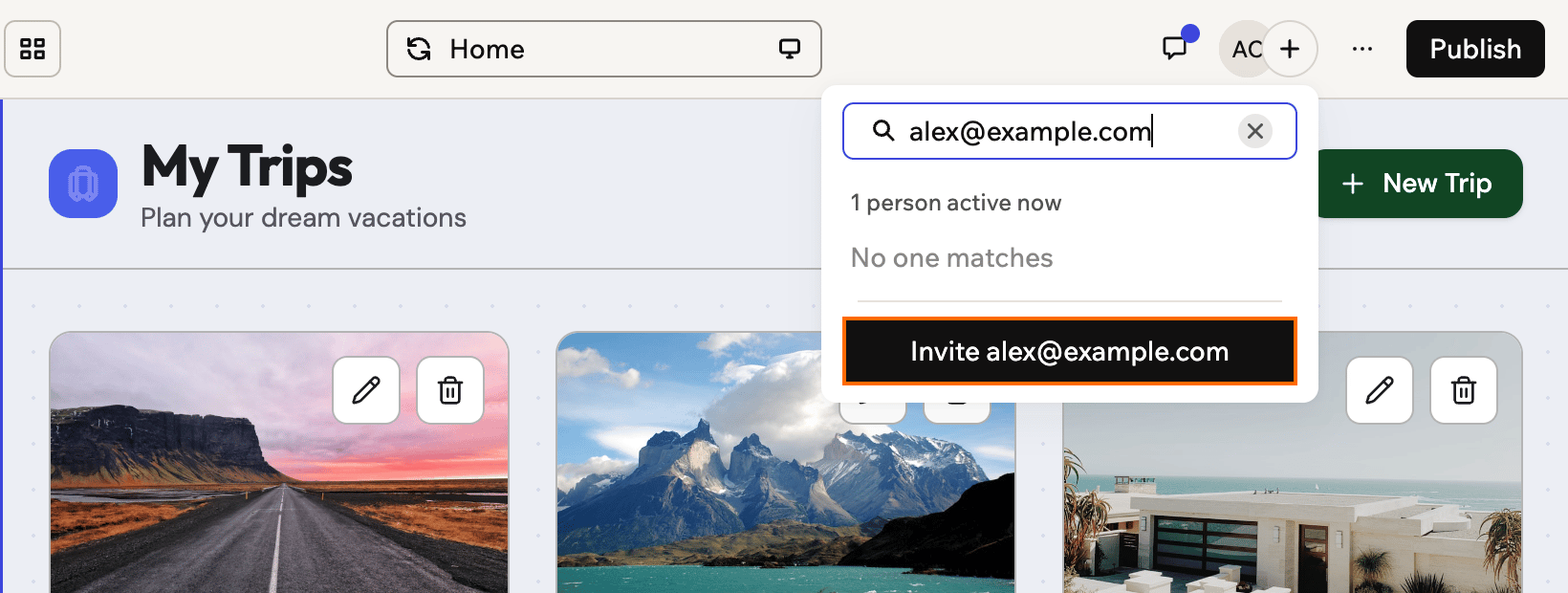Image resolution: width=1568 pixels, height=593 pixels.
Task: Open the Home page selector
Action: (x=604, y=49)
